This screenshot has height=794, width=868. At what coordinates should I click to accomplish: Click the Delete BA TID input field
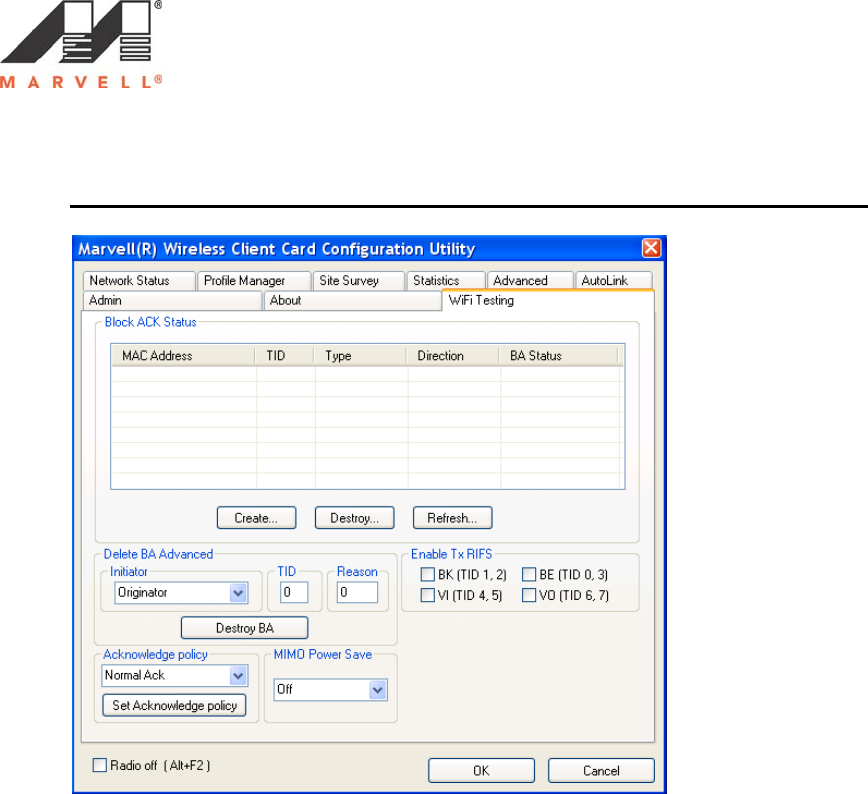[294, 592]
